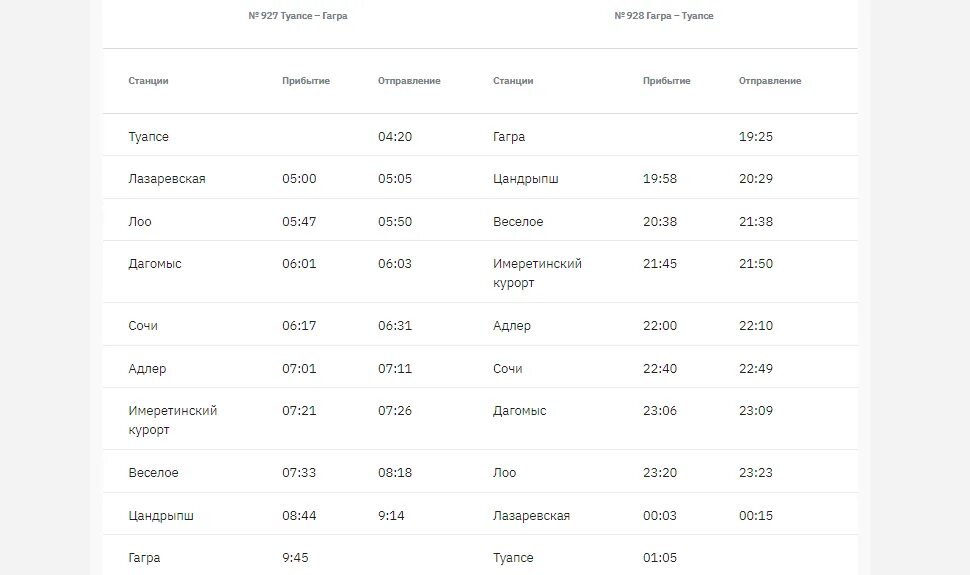The width and height of the screenshot is (970, 575).
Task: Click the Гагра arrival time 9:45
Action: [x=295, y=558]
